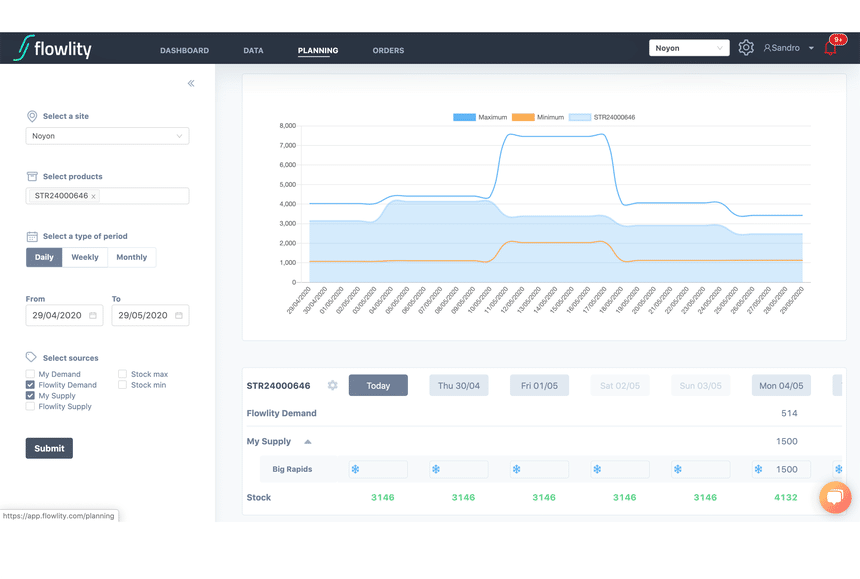This screenshot has height=579, width=860.
Task: Open the Noyon dropdown in top bar
Action: [x=689, y=48]
